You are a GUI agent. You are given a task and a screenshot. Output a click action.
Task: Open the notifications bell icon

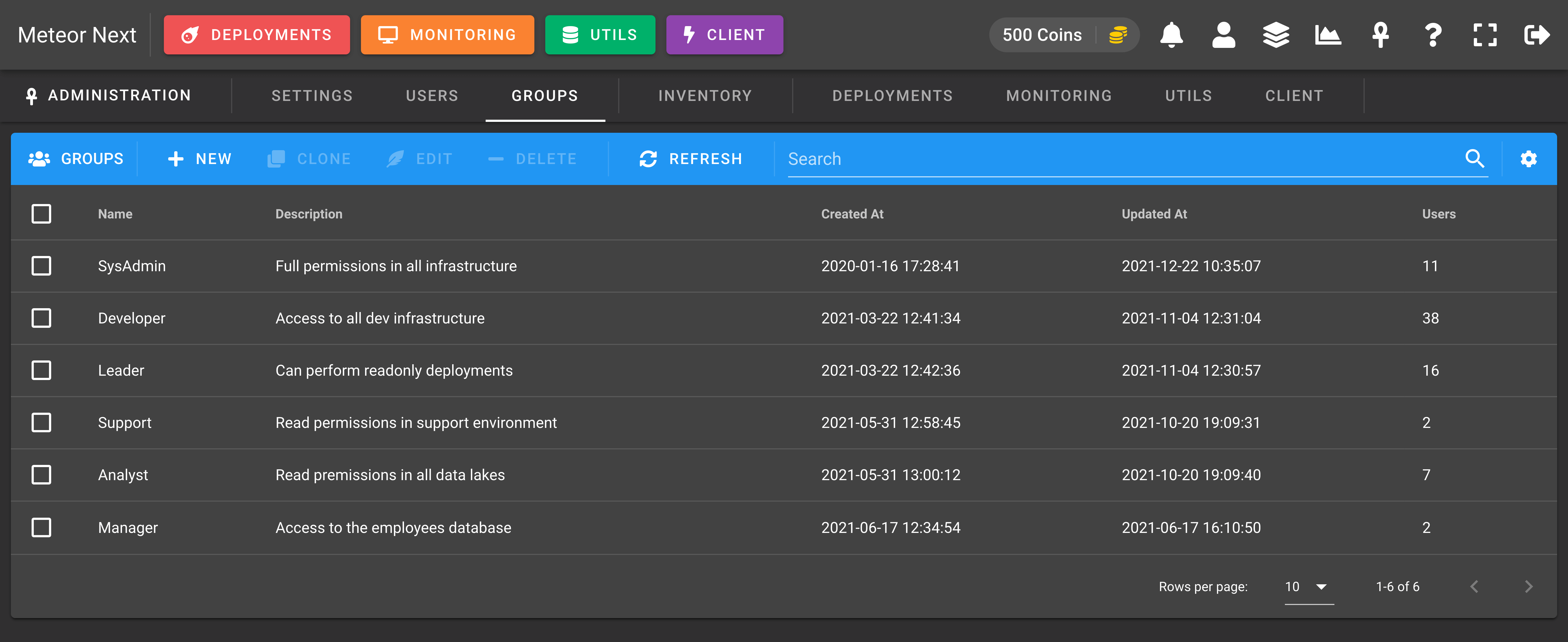(x=1171, y=35)
